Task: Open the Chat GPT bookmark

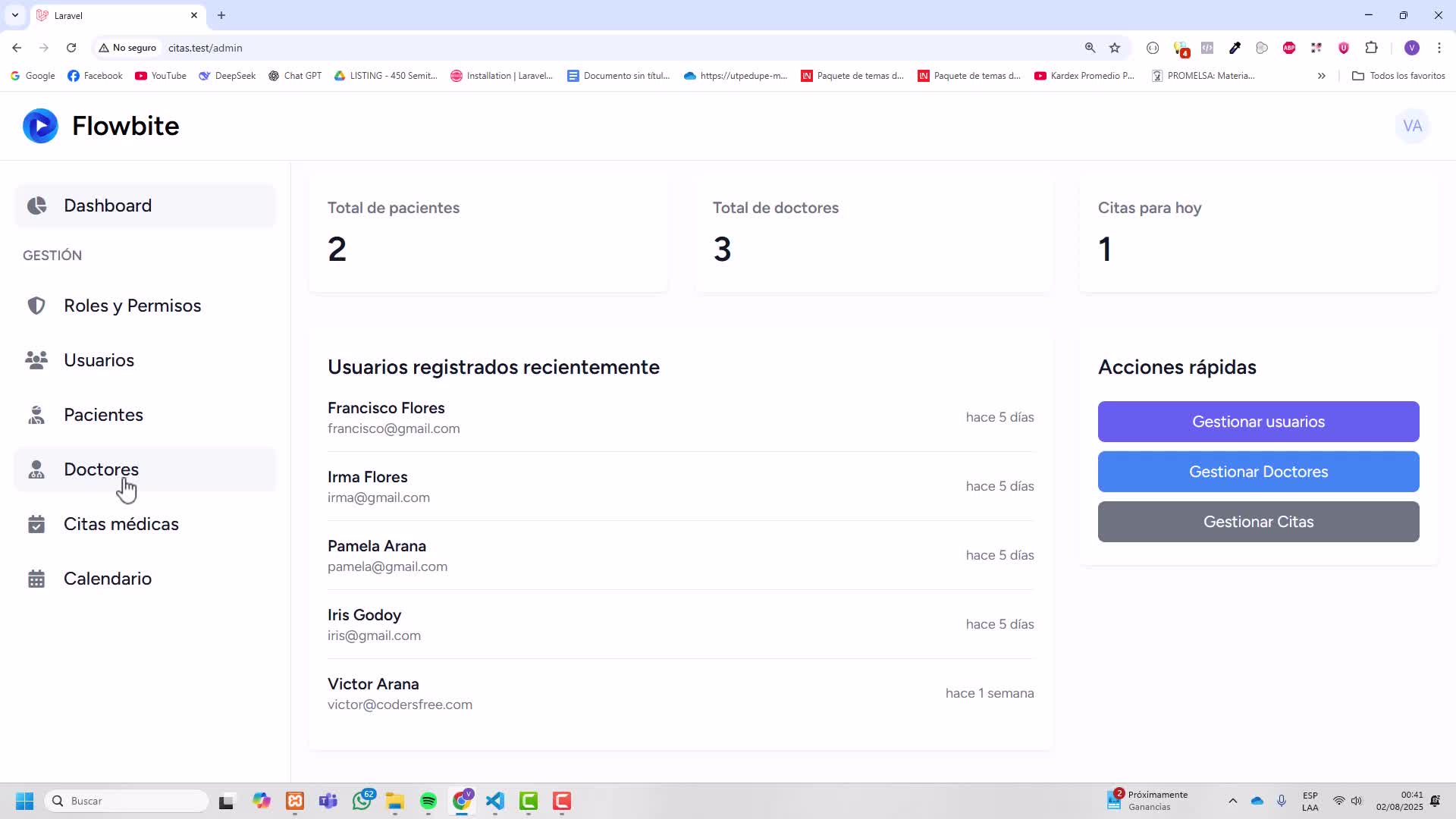Action: pos(295,76)
